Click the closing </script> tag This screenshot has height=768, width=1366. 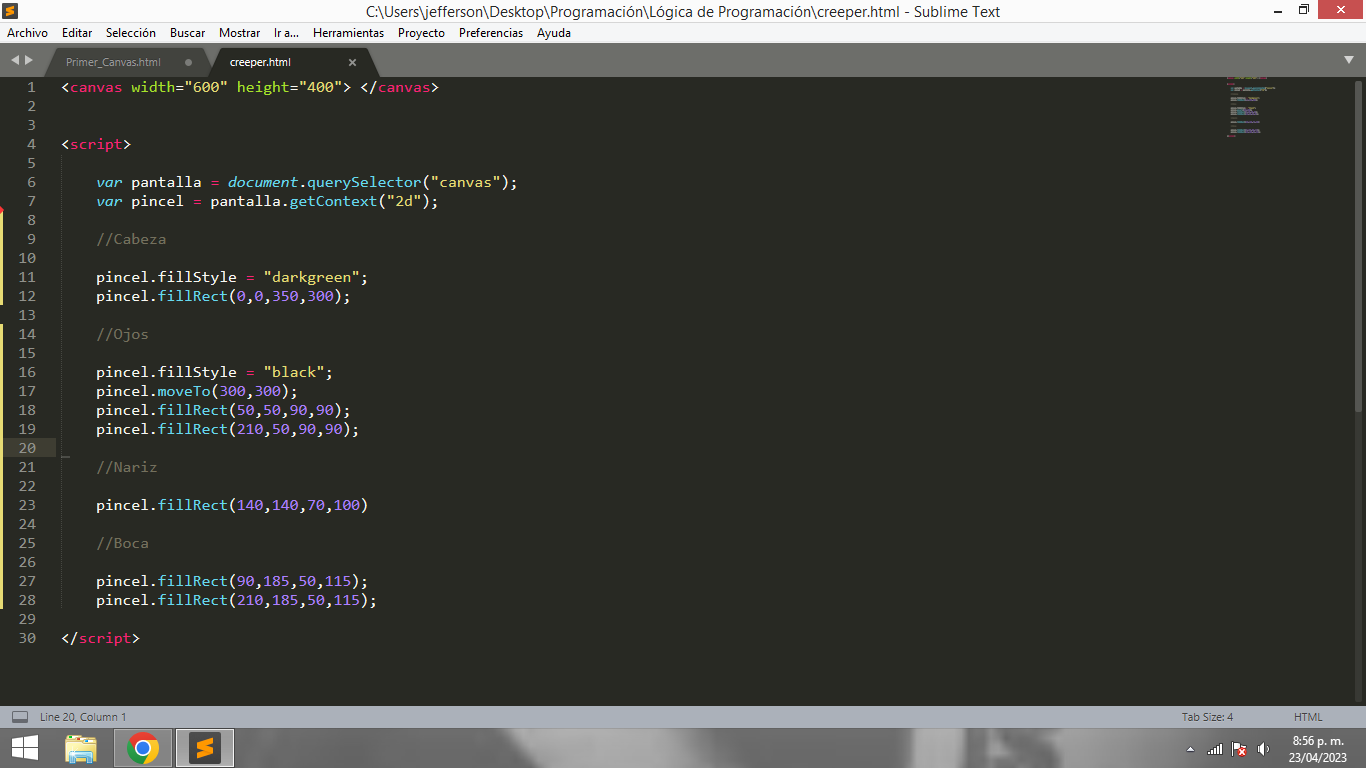coord(101,638)
